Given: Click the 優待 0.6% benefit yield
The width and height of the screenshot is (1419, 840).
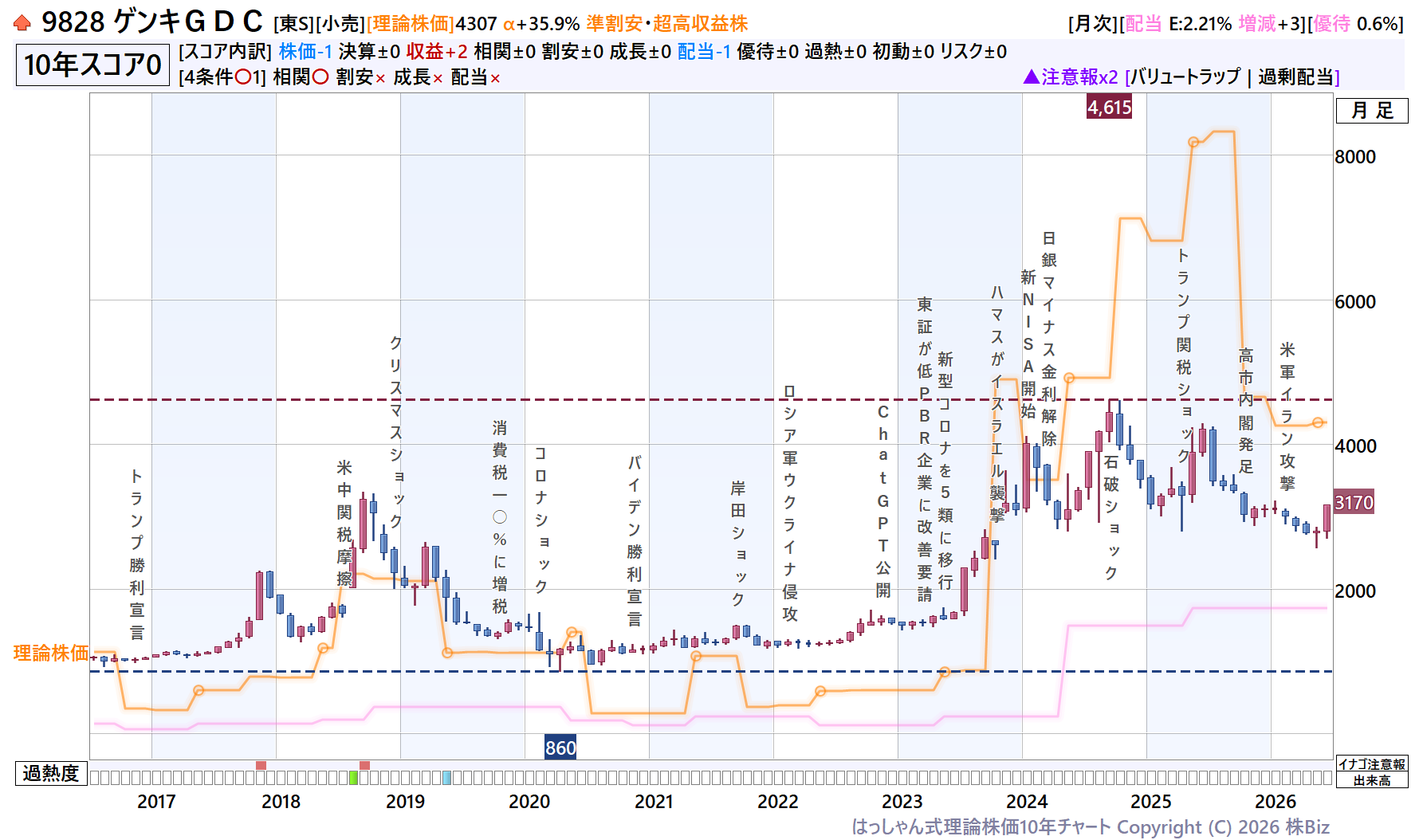Looking at the screenshot, I should tap(1354, 25).
